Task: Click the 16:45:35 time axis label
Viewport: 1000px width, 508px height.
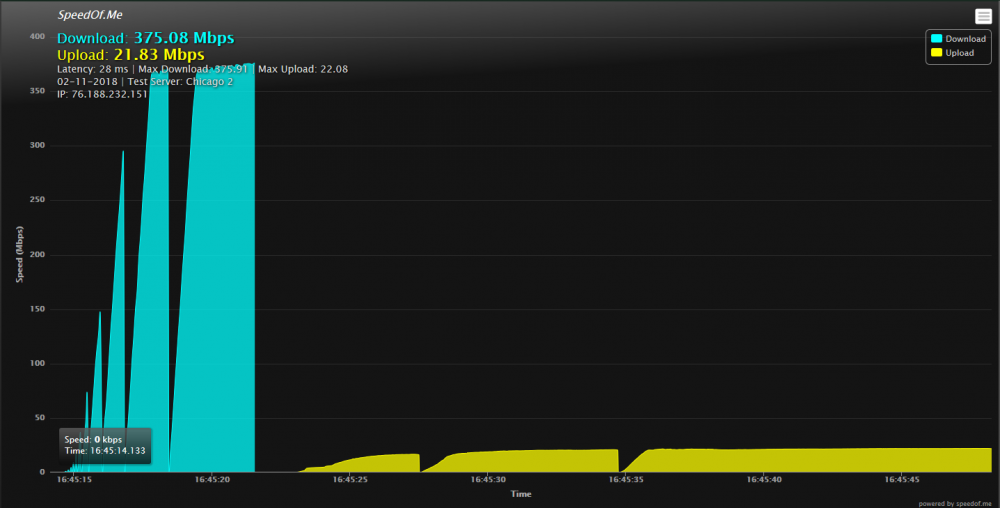Action: (626, 480)
